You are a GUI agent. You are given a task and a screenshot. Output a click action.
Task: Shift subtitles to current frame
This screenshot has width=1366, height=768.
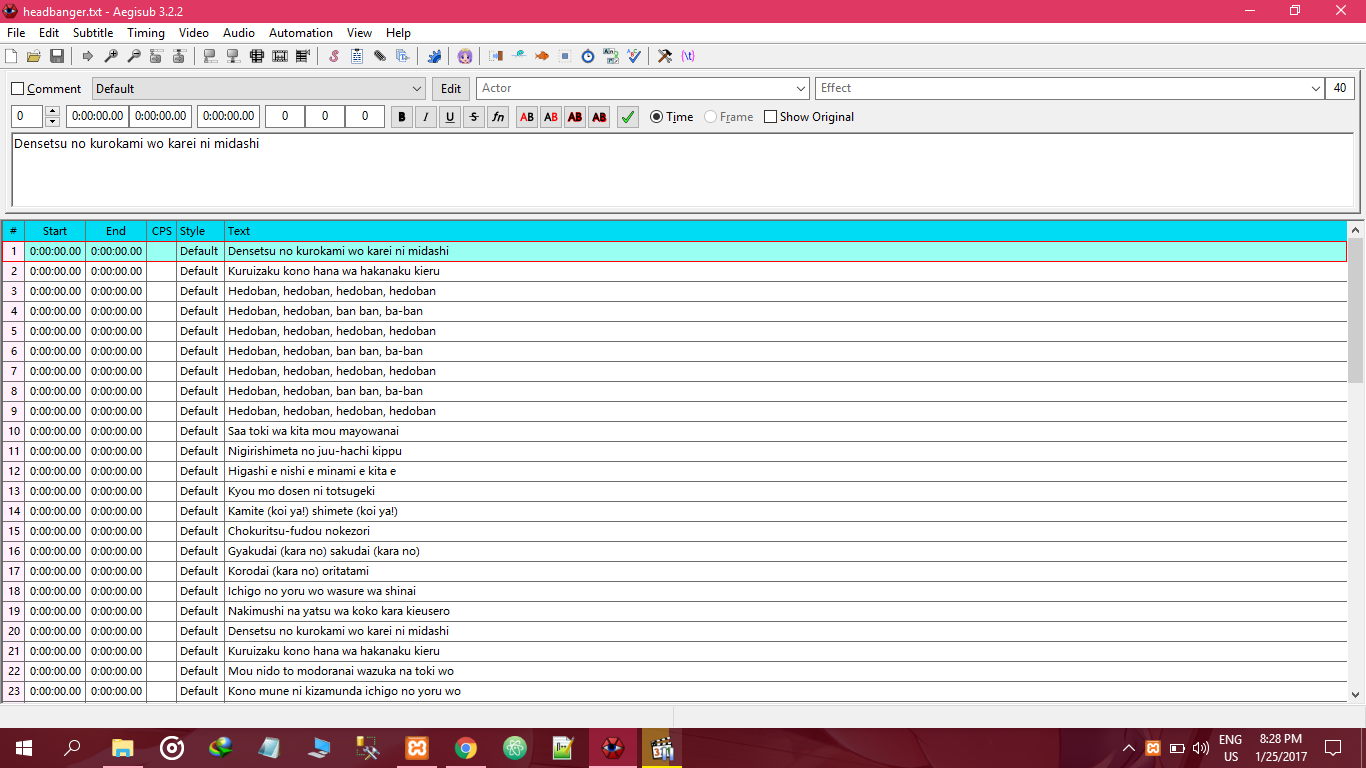click(303, 56)
